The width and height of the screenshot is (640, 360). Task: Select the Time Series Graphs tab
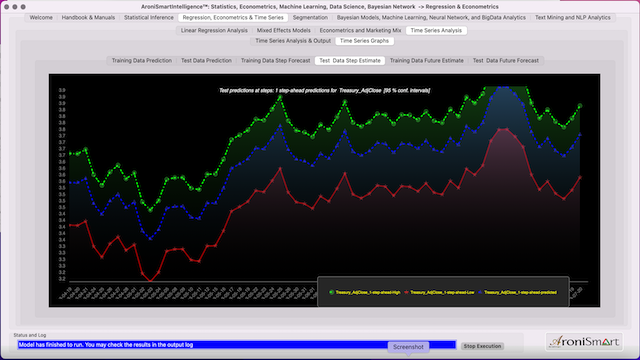pyautogui.click(x=364, y=41)
